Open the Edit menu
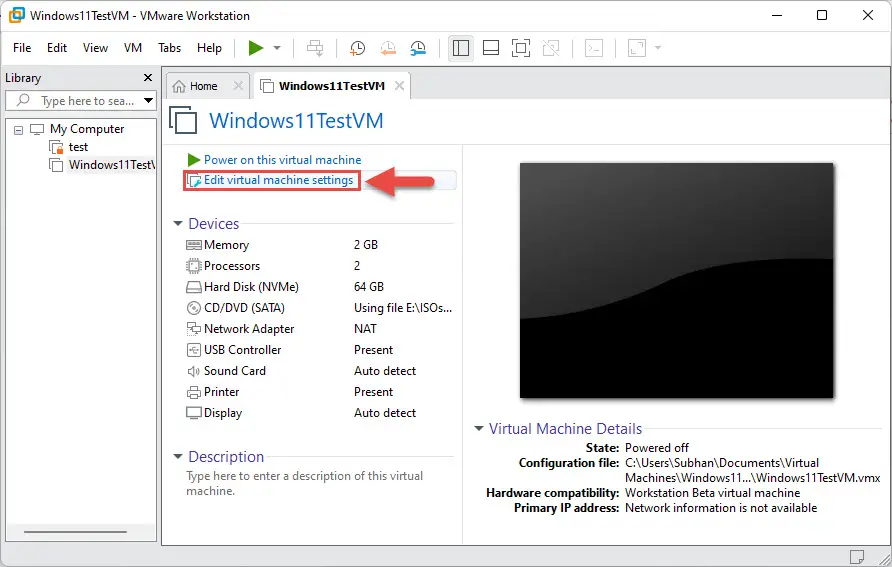Screen dimensions: 892x567 (x=57, y=48)
